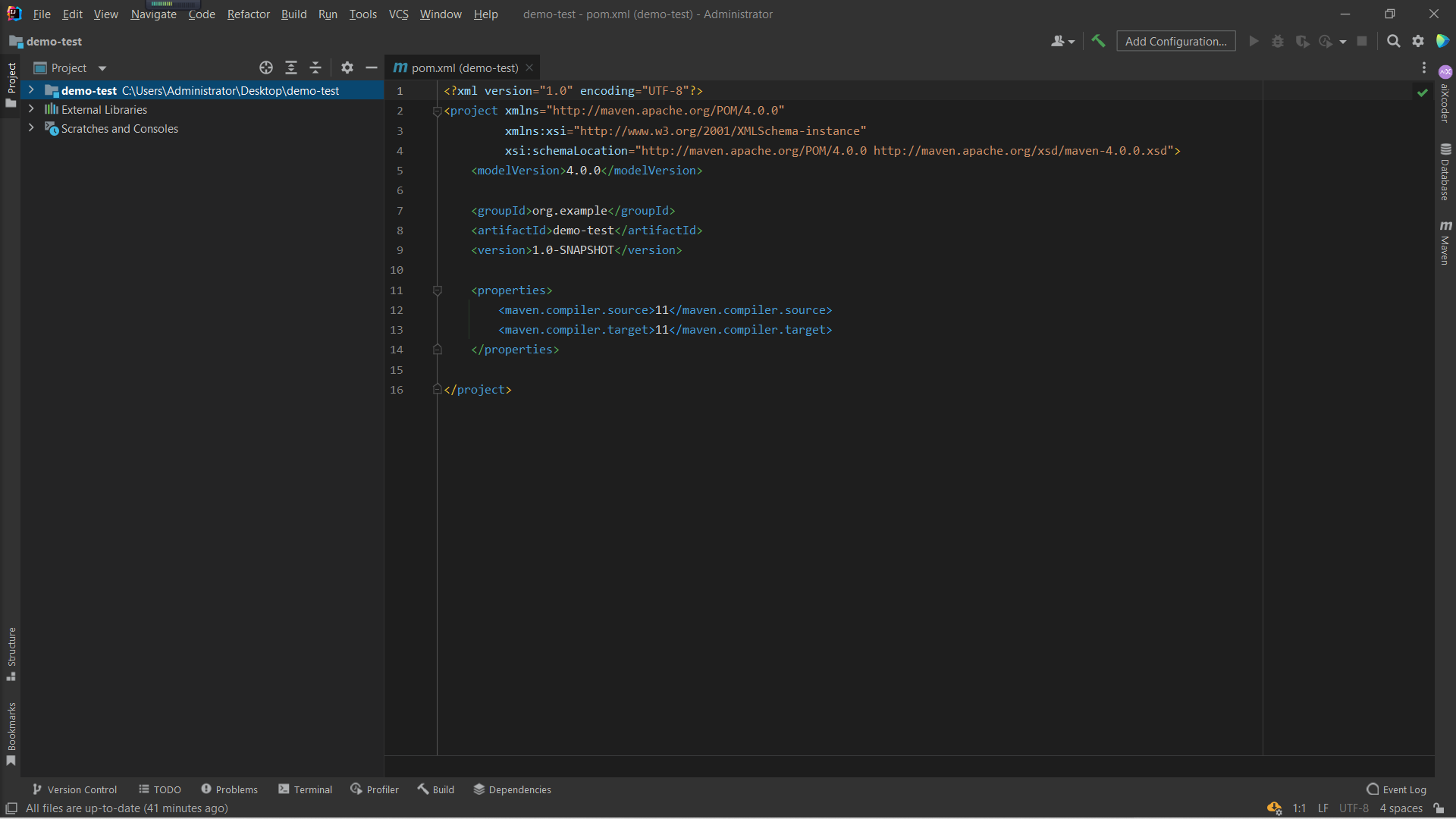
Task: Toggle read-only lock icon in status bar
Action: [1439, 808]
